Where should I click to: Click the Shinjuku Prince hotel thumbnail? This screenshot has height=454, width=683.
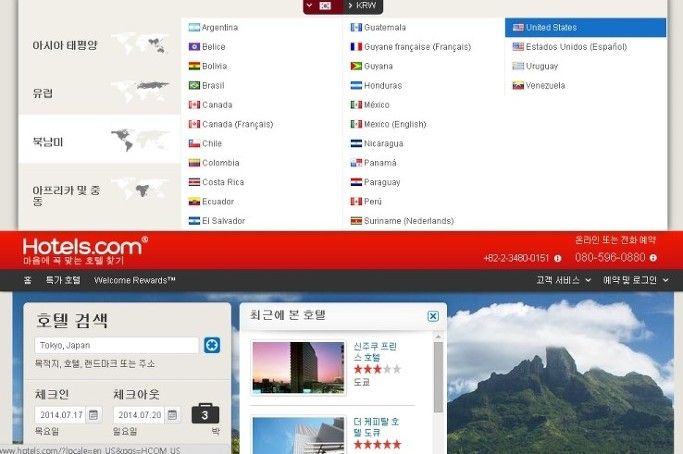pyautogui.click(x=298, y=368)
